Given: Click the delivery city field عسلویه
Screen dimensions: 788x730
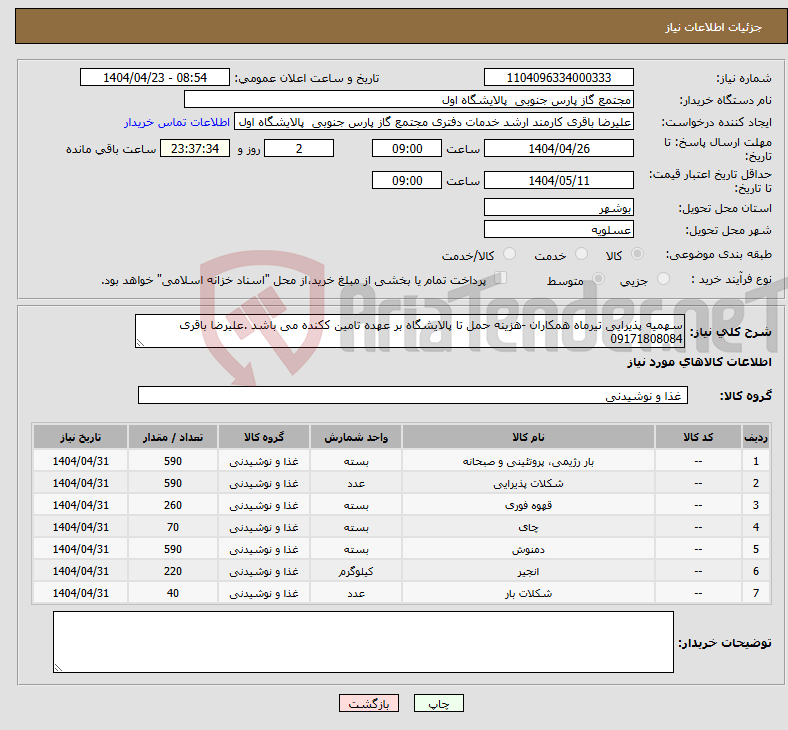Looking at the screenshot, I should coord(559,230).
